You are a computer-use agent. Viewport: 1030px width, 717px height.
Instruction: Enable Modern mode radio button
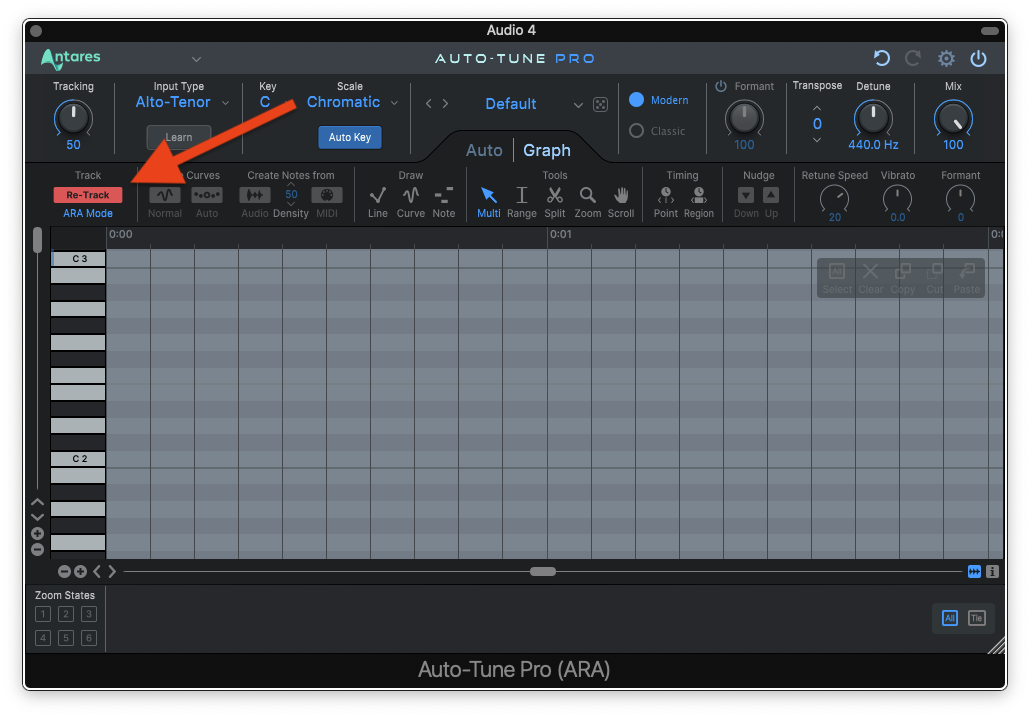(x=637, y=100)
